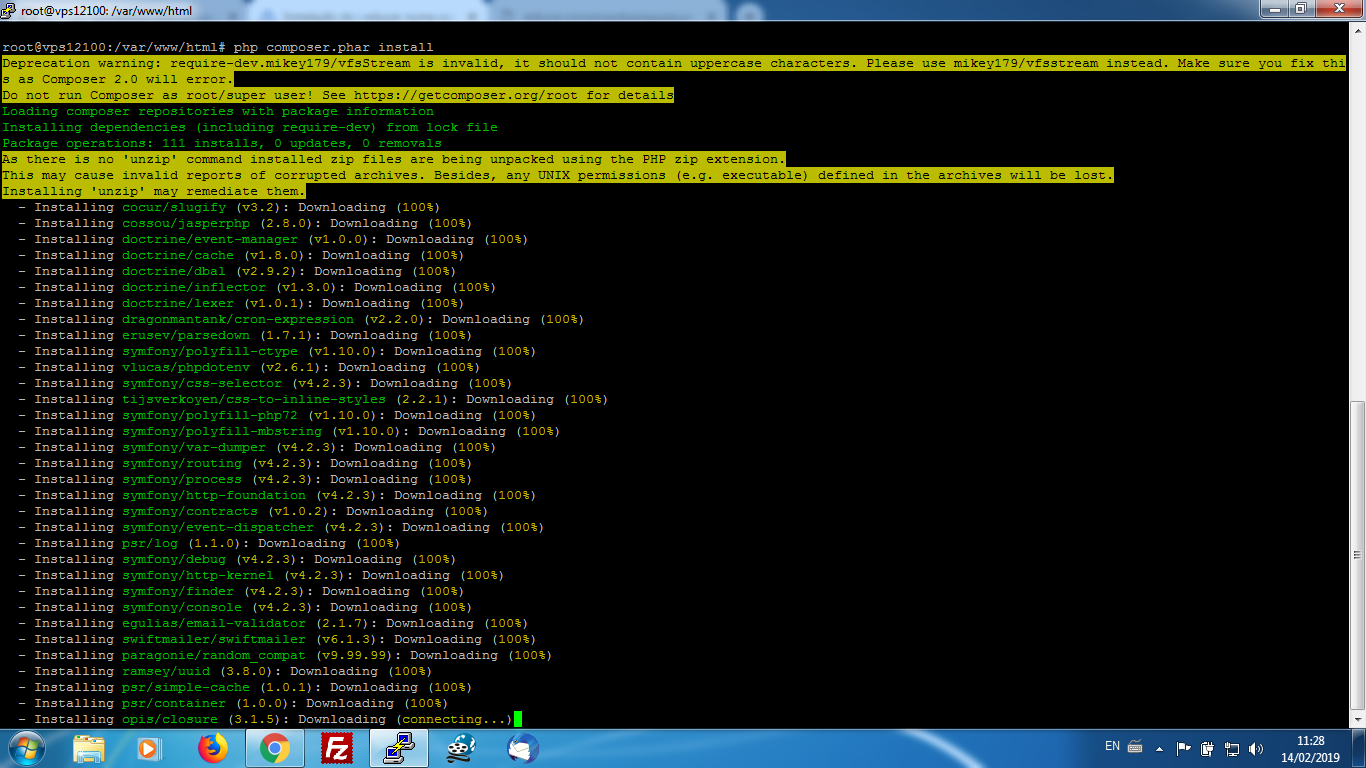Click package name symfony/http-foundation

(x=214, y=495)
